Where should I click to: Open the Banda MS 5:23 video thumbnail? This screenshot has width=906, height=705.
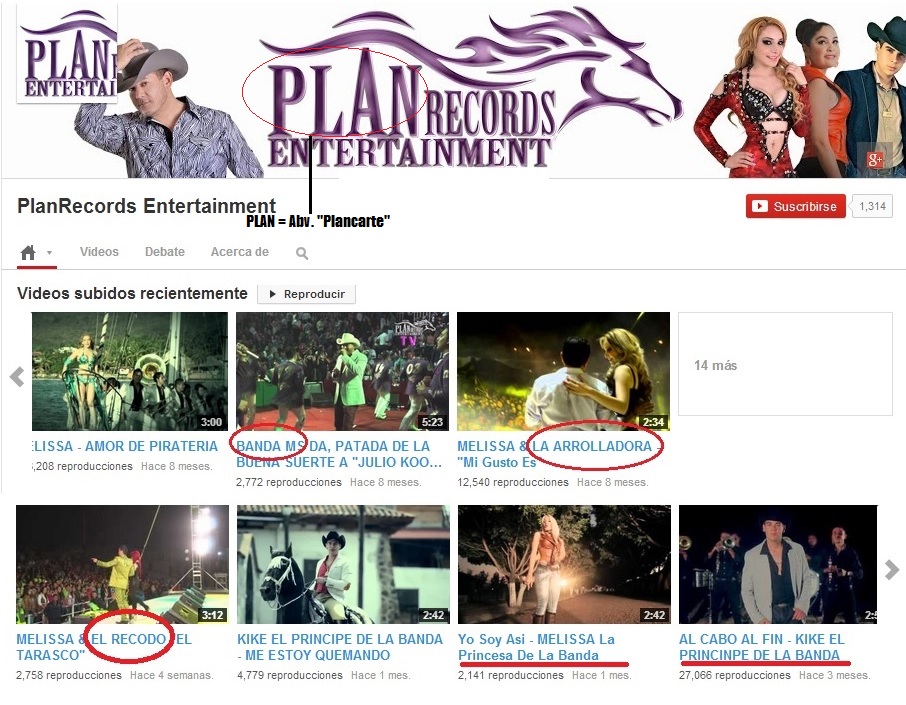pyautogui.click(x=342, y=372)
